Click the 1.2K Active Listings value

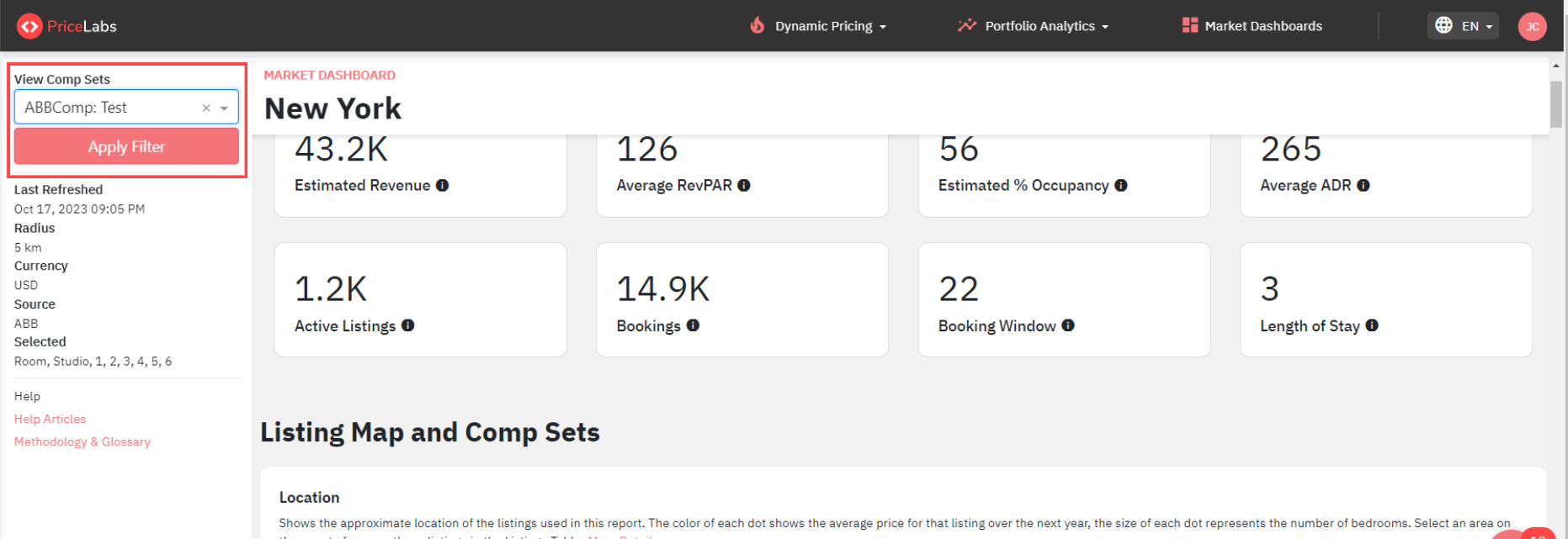(331, 289)
